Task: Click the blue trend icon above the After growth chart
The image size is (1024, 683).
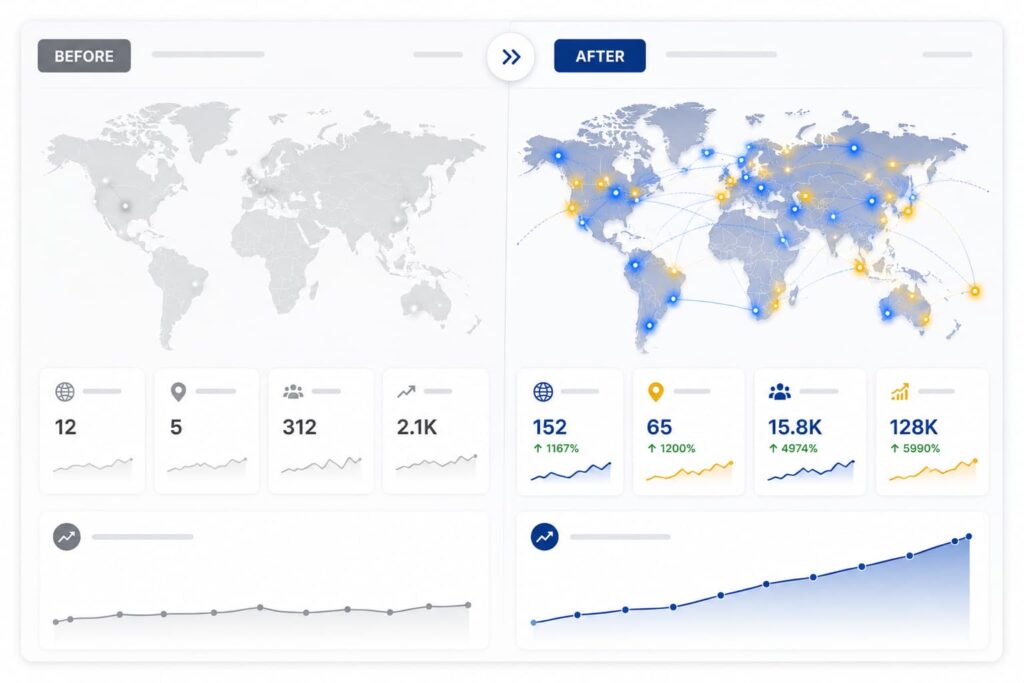Action: (545, 537)
